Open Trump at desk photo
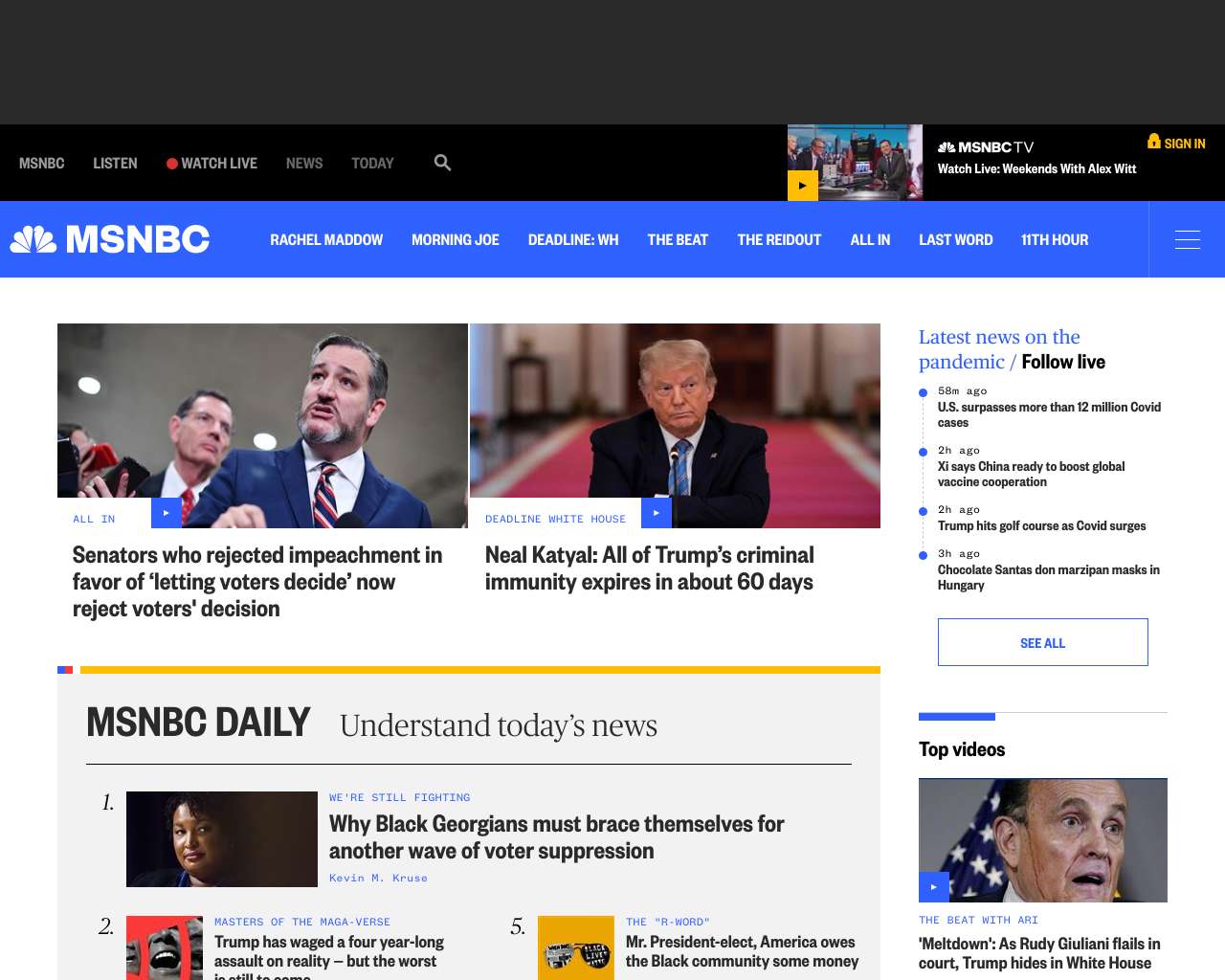This screenshot has height=980, width=1225. [675, 425]
